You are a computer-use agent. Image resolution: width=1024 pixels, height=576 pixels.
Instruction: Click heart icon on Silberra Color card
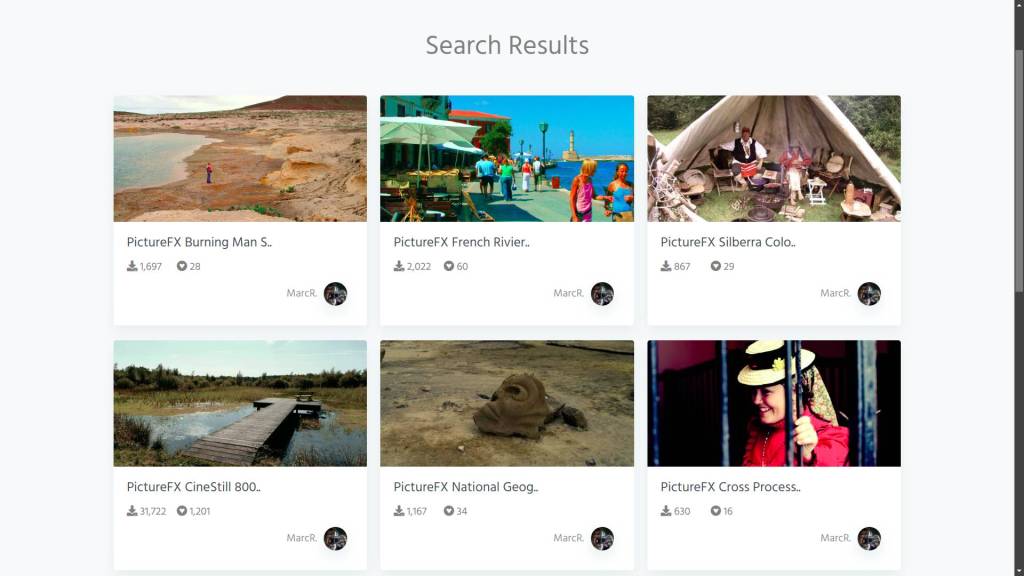[716, 266]
